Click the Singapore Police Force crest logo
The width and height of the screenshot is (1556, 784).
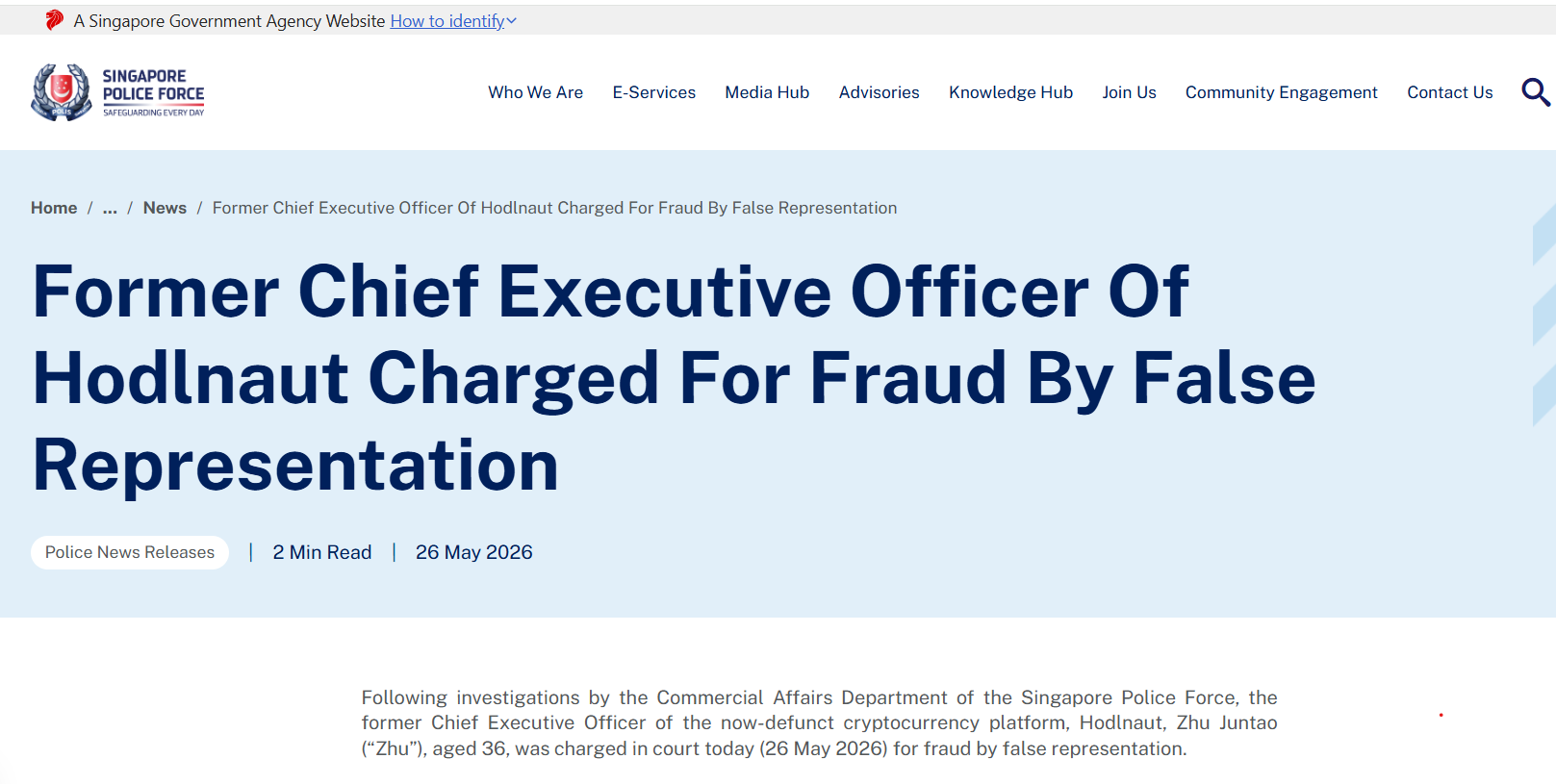pos(62,92)
